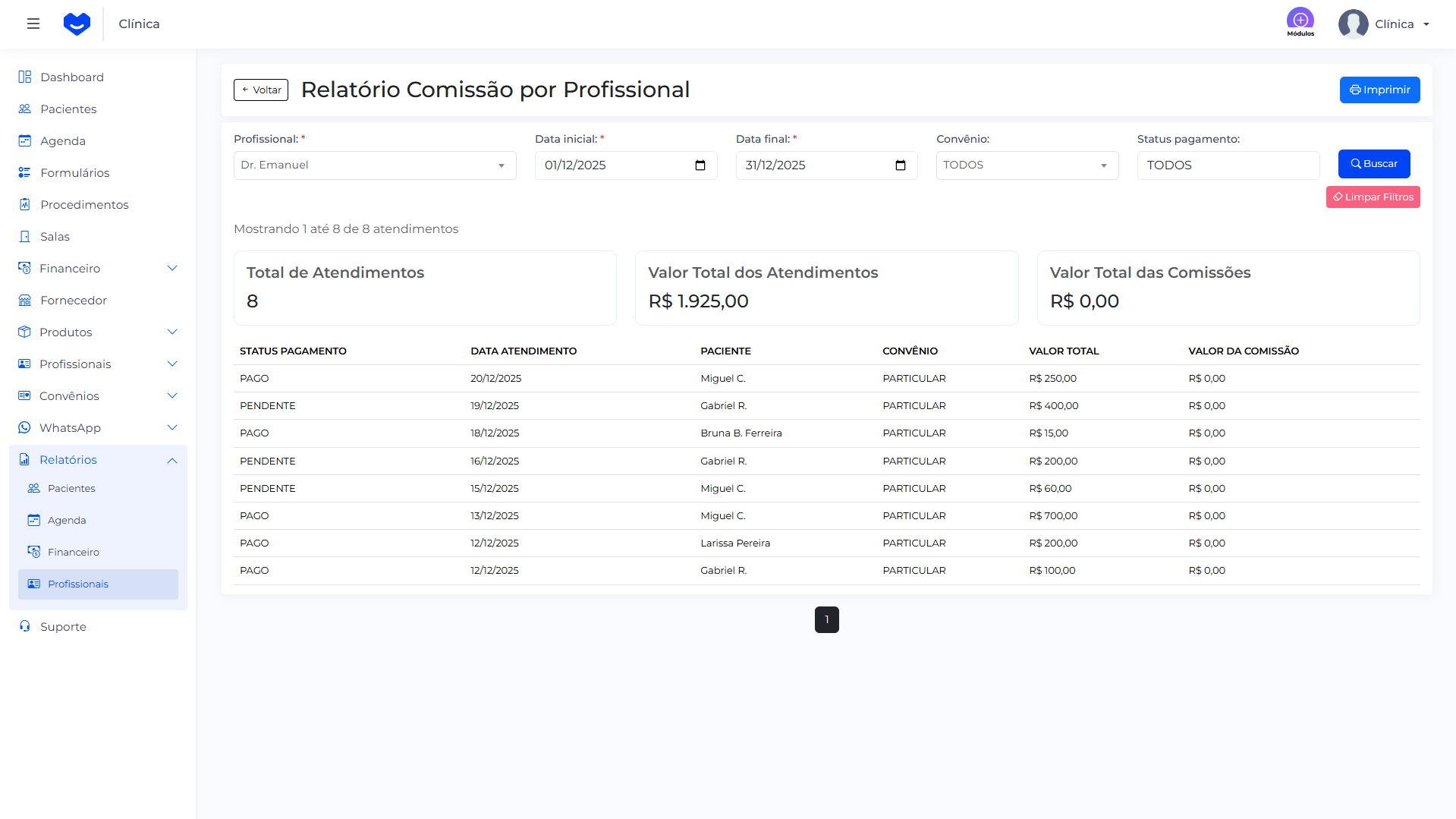Click the Salas door icon

(25, 237)
